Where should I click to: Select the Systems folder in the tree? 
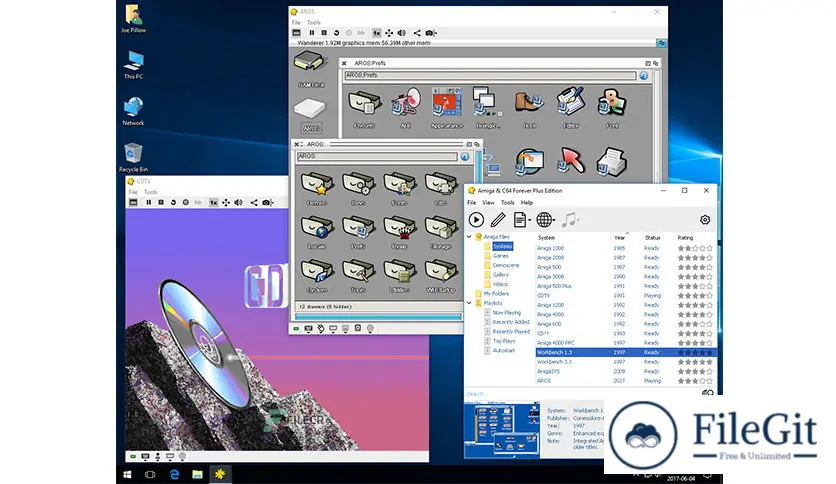[502, 246]
